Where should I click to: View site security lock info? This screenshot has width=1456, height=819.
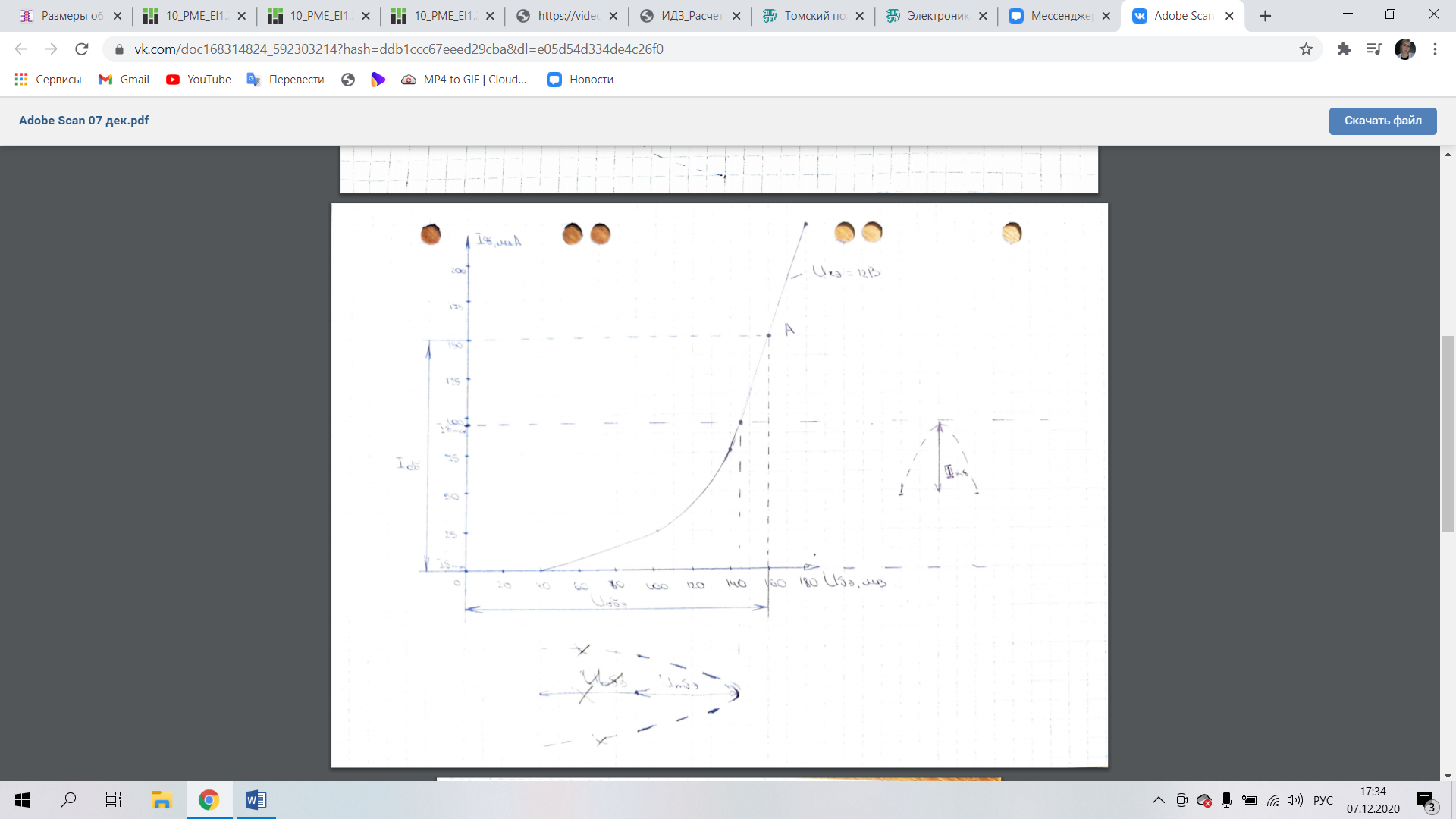tap(119, 49)
